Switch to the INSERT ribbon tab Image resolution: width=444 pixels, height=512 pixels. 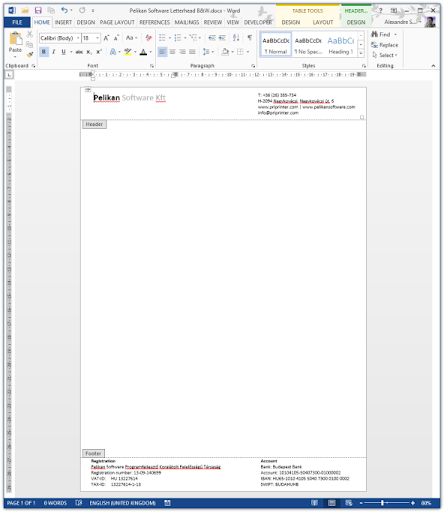tap(63, 22)
